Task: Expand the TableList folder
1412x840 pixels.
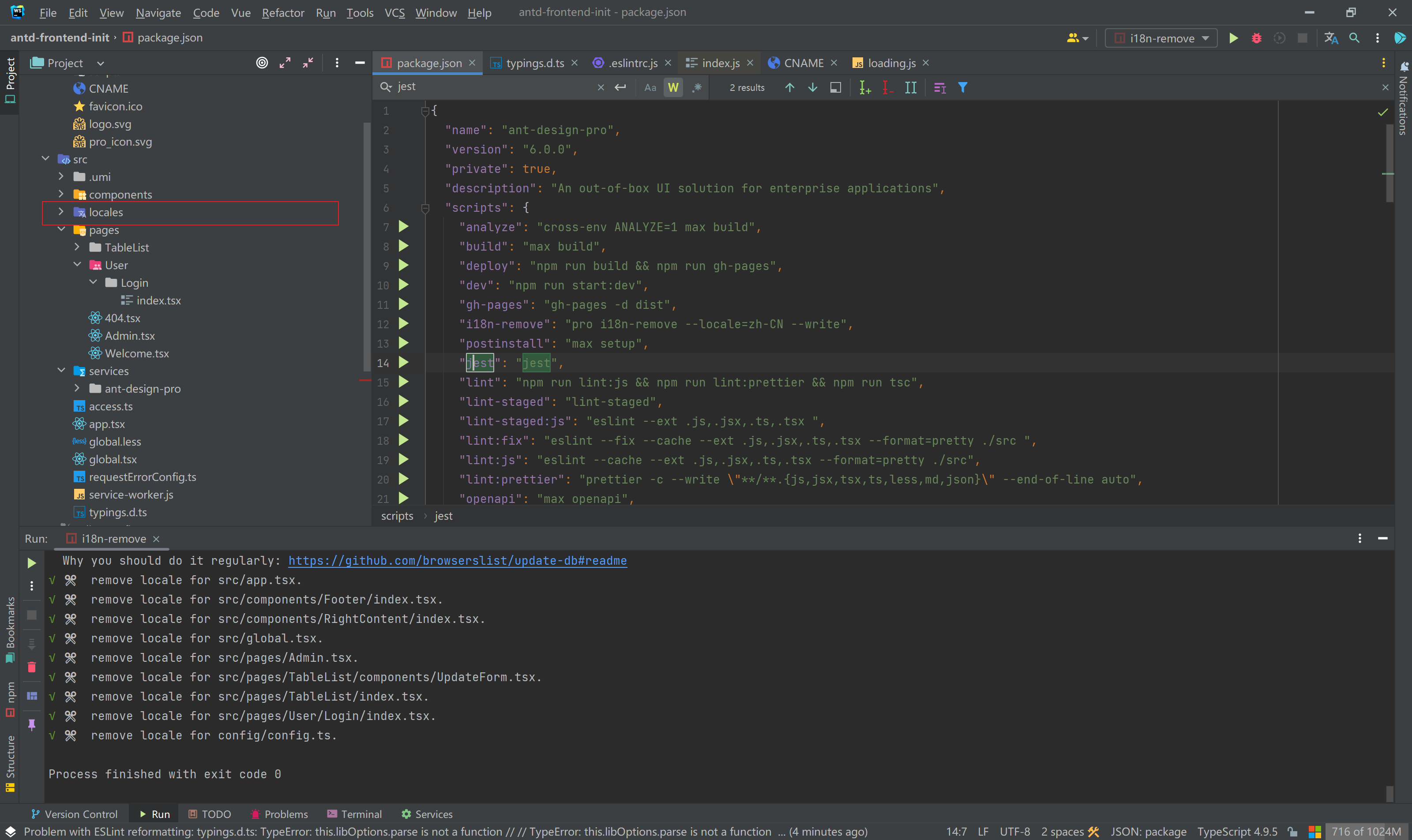Action: click(77, 247)
